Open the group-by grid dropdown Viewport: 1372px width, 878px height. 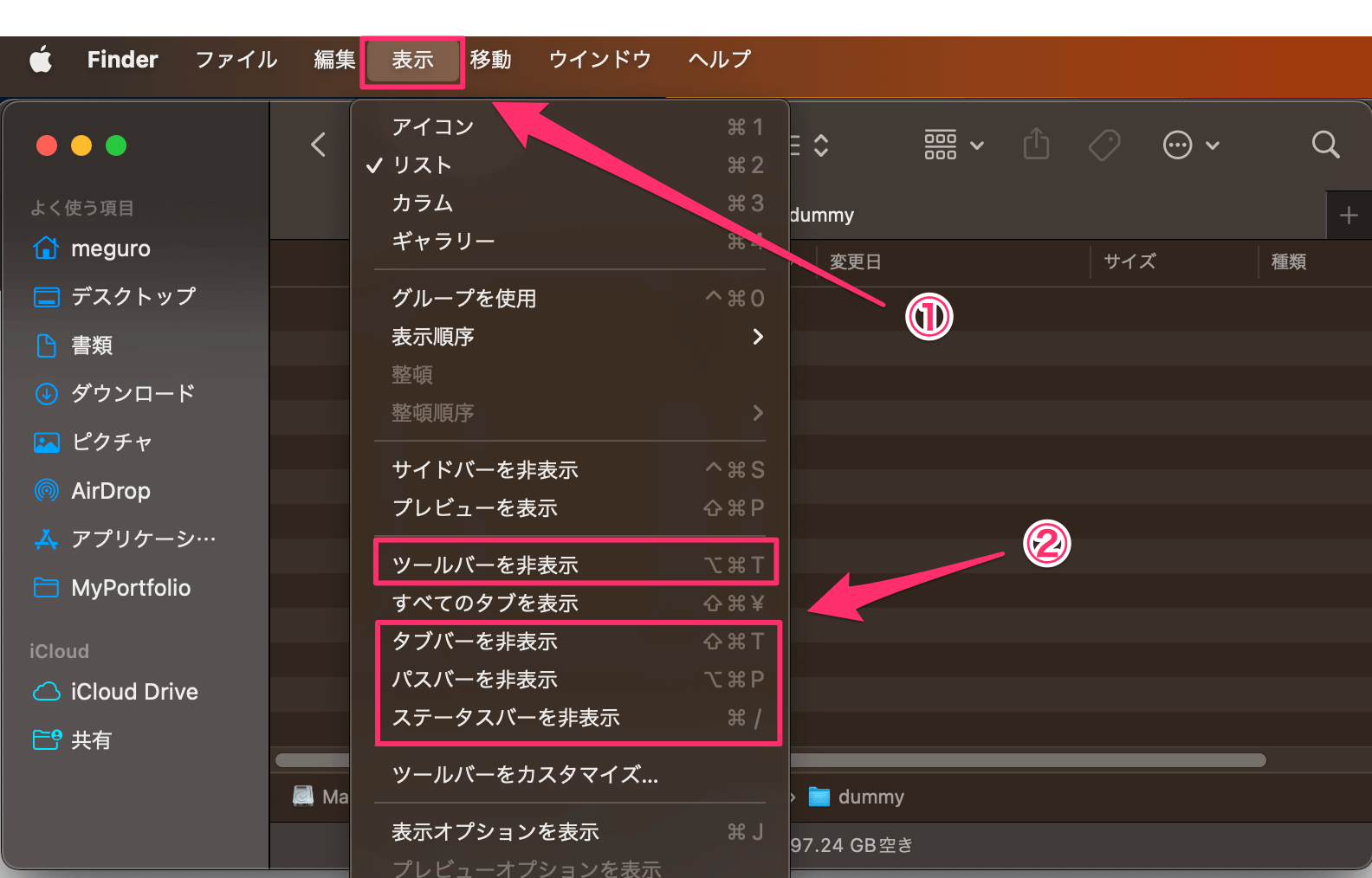pos(953,145)
